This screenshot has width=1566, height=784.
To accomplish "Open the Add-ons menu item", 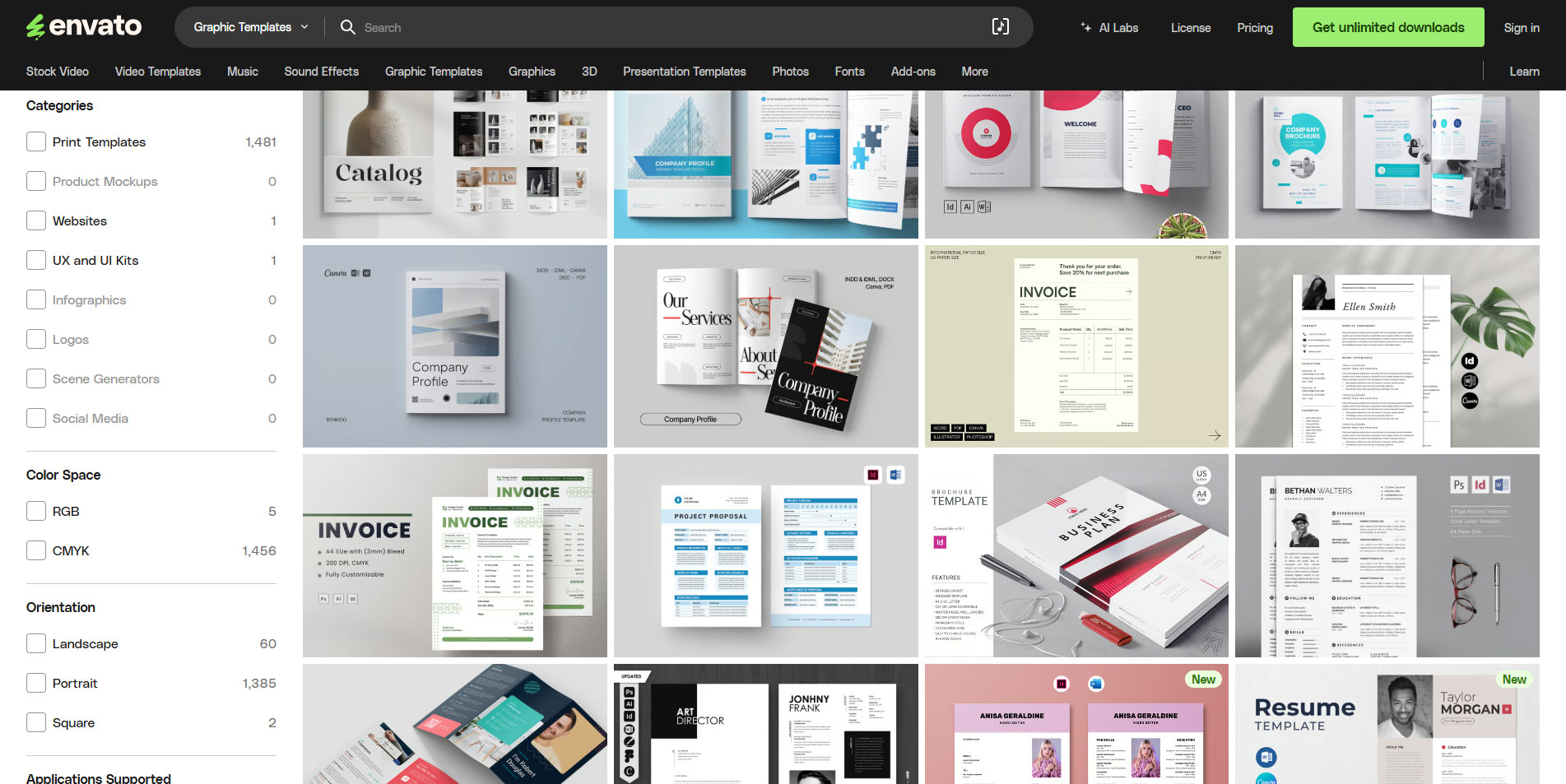I will 913,72.
